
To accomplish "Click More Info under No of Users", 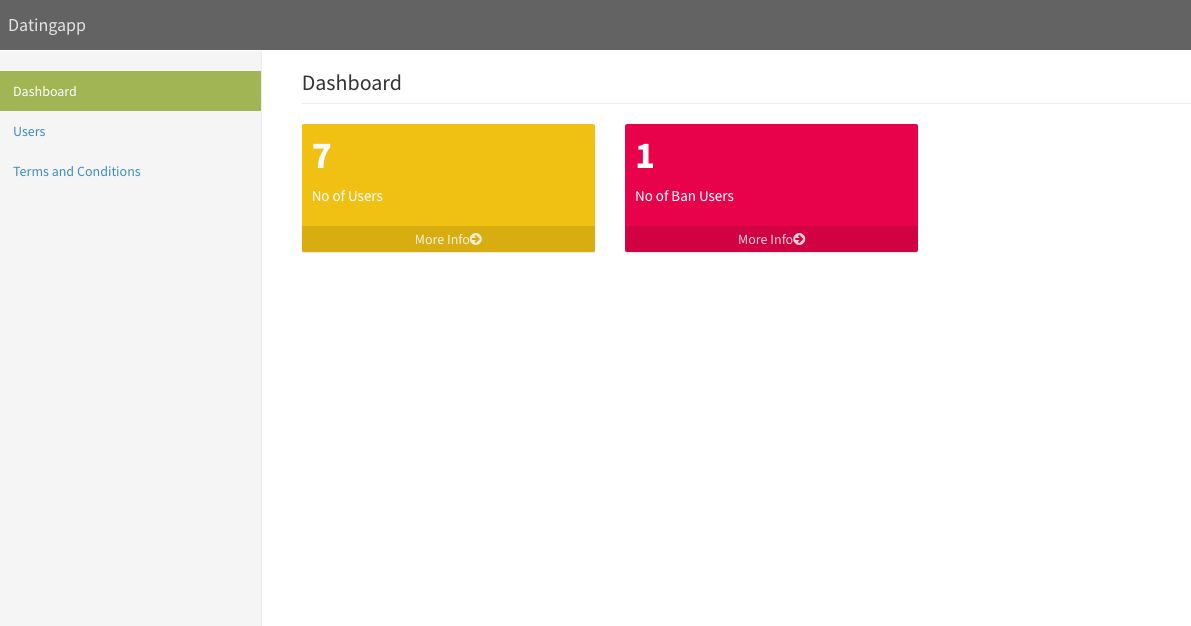I will tap(448, 239).
